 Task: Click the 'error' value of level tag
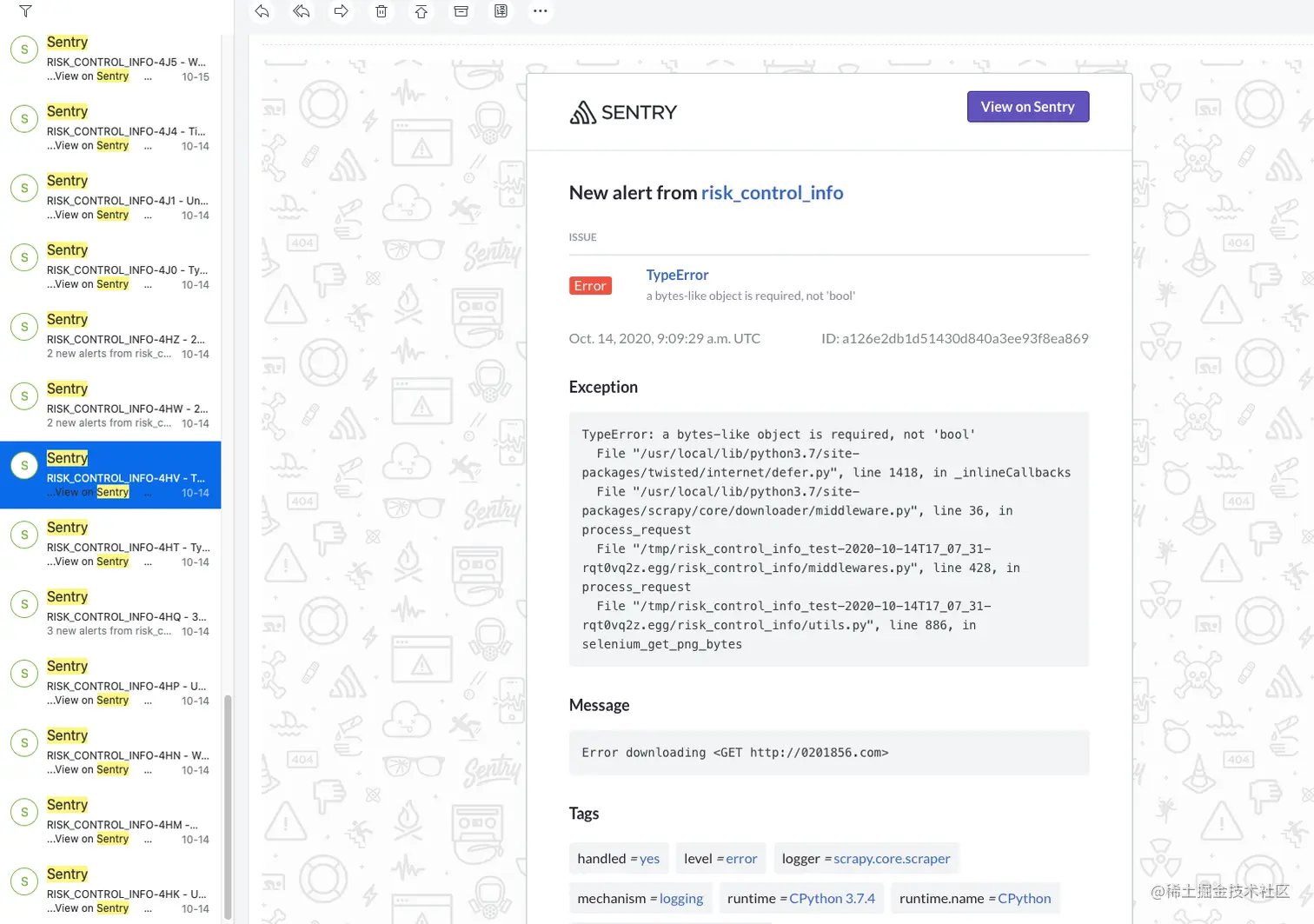tap(741, 859)
